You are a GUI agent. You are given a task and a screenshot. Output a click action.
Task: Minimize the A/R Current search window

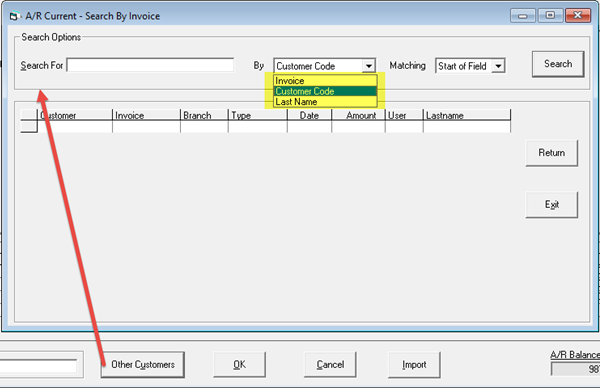click(x=522, y=16)
